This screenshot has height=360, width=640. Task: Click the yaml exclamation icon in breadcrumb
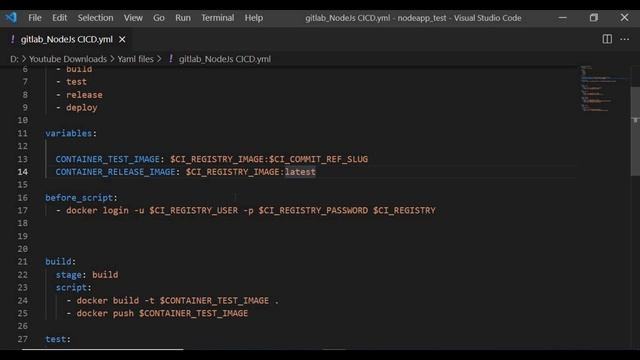(171, 59)
